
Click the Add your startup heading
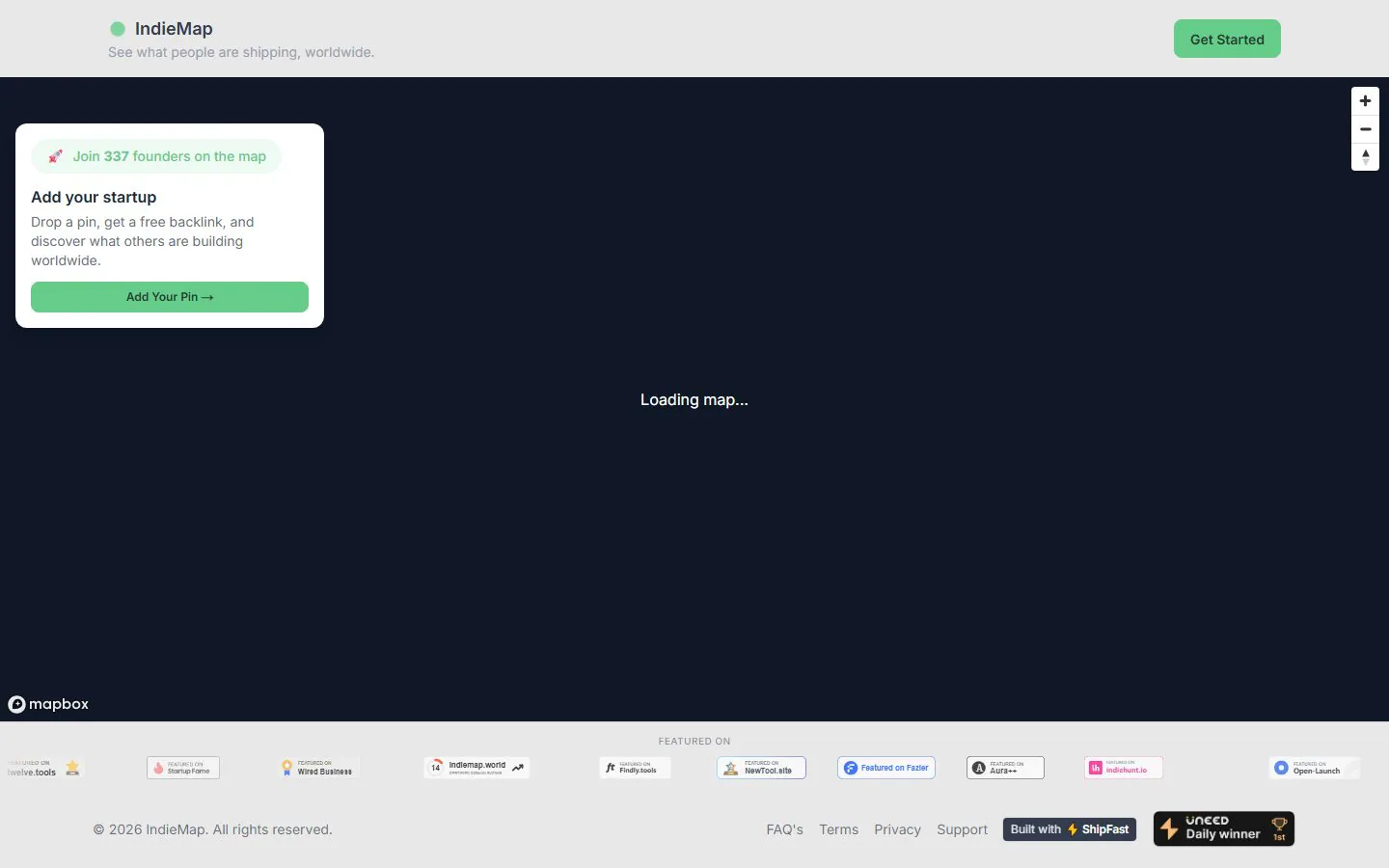94,197
